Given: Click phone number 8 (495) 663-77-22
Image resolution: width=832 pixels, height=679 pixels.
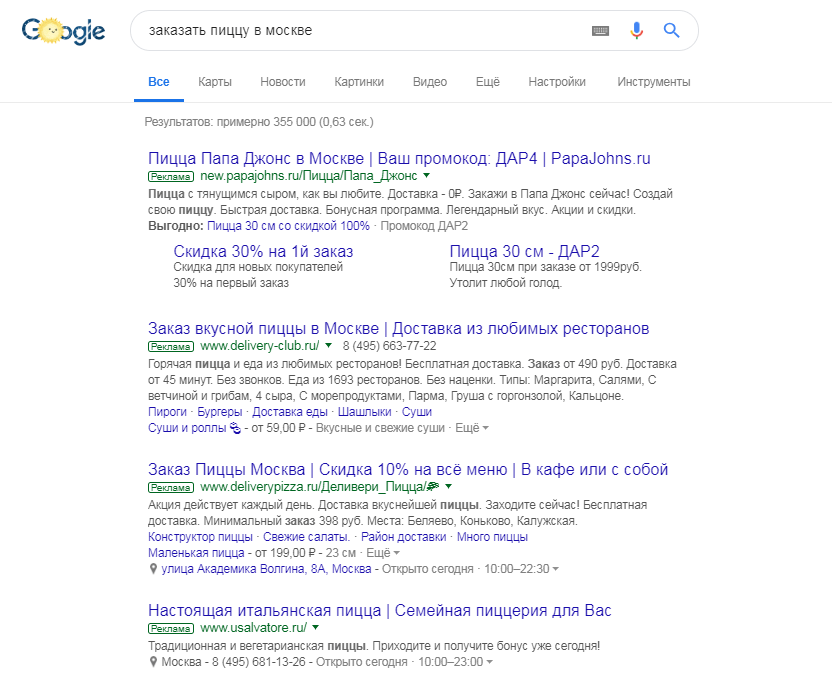Looking at the screenshot, I should (x=389, y=346).
